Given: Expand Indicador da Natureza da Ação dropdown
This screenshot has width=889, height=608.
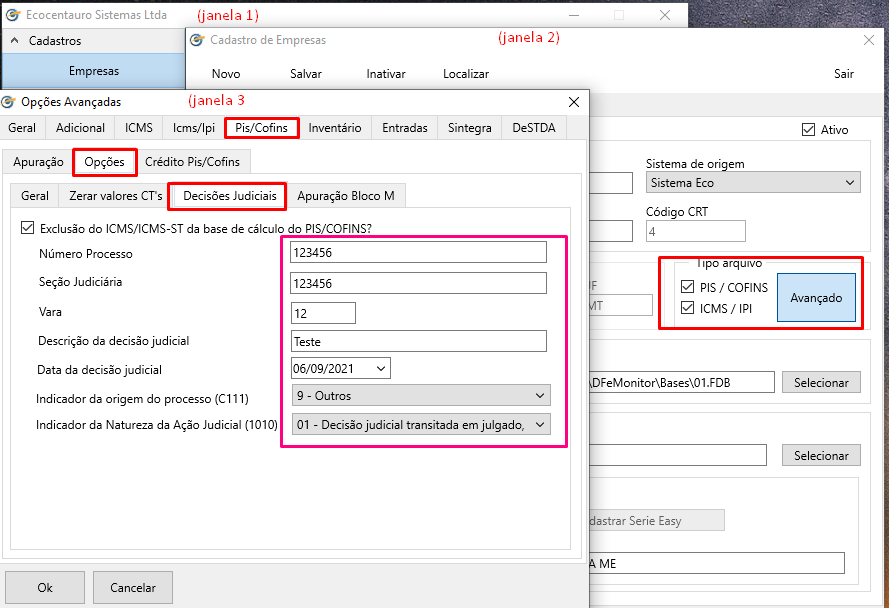Looking at the screenshot, I should (x=540, y=425).
